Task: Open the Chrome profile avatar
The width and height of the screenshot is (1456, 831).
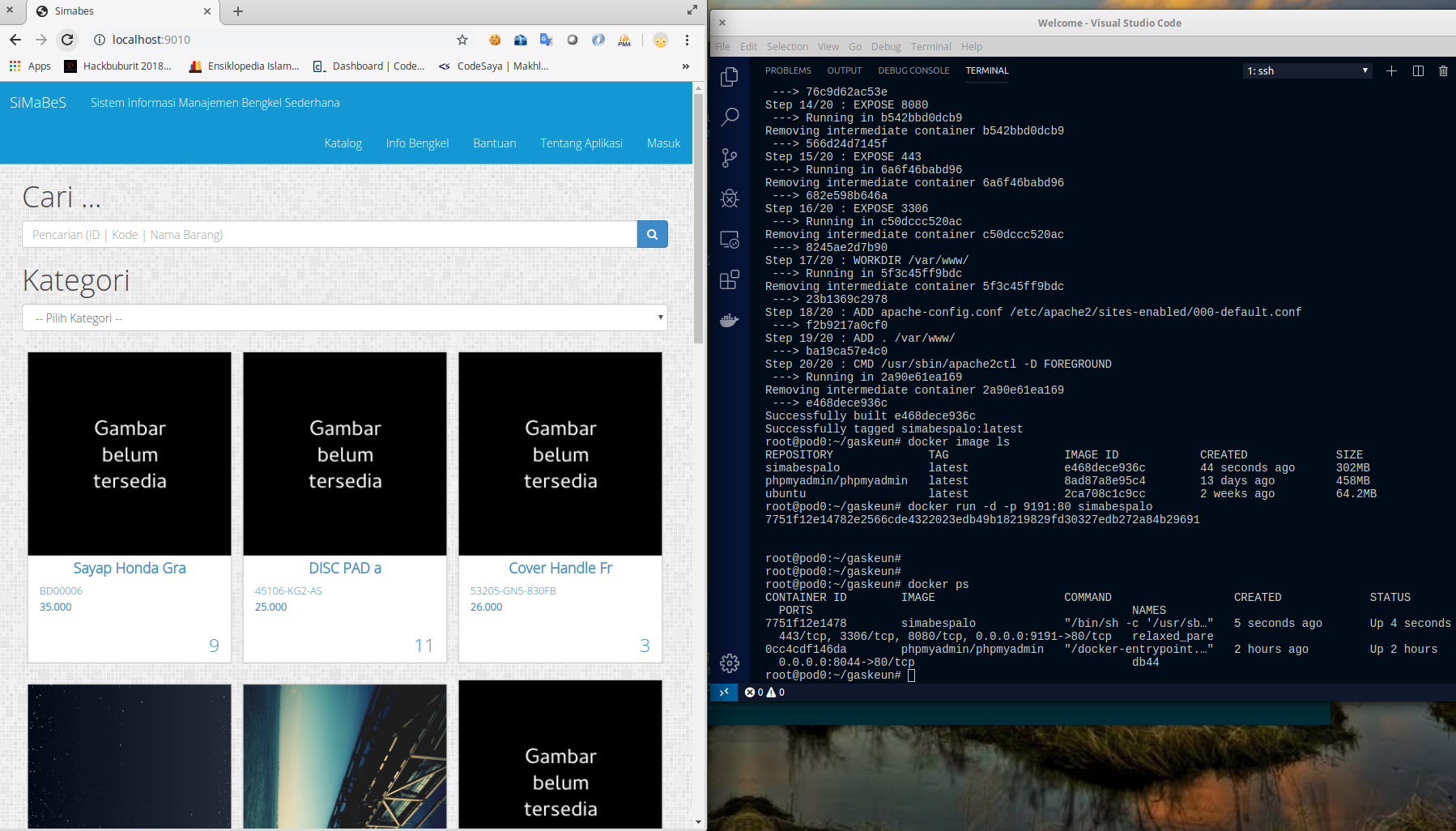Action: click(661, 40)
